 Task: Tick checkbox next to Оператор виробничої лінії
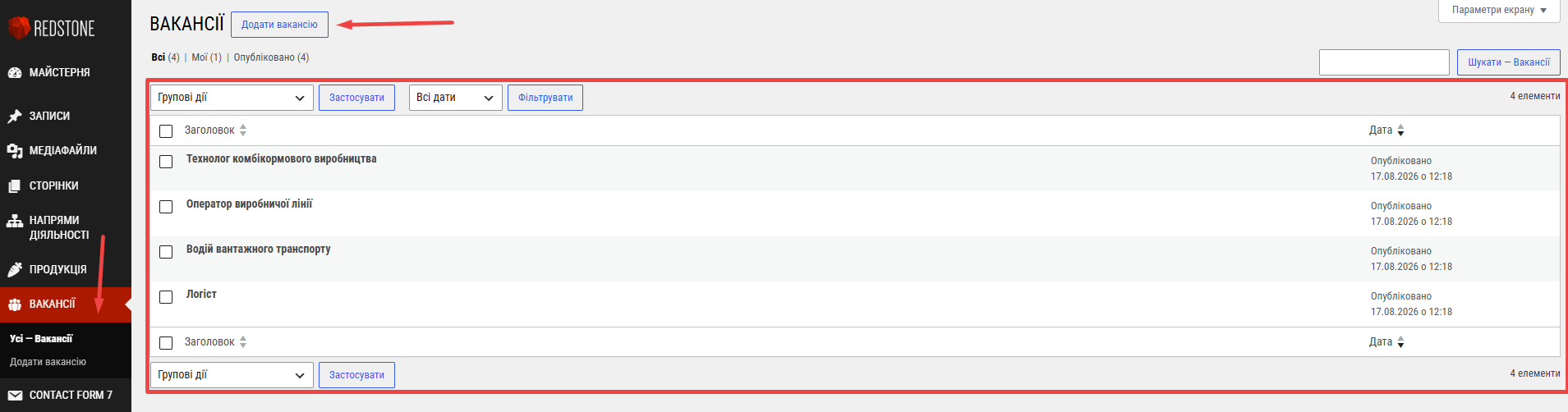(x=166, y=207)
